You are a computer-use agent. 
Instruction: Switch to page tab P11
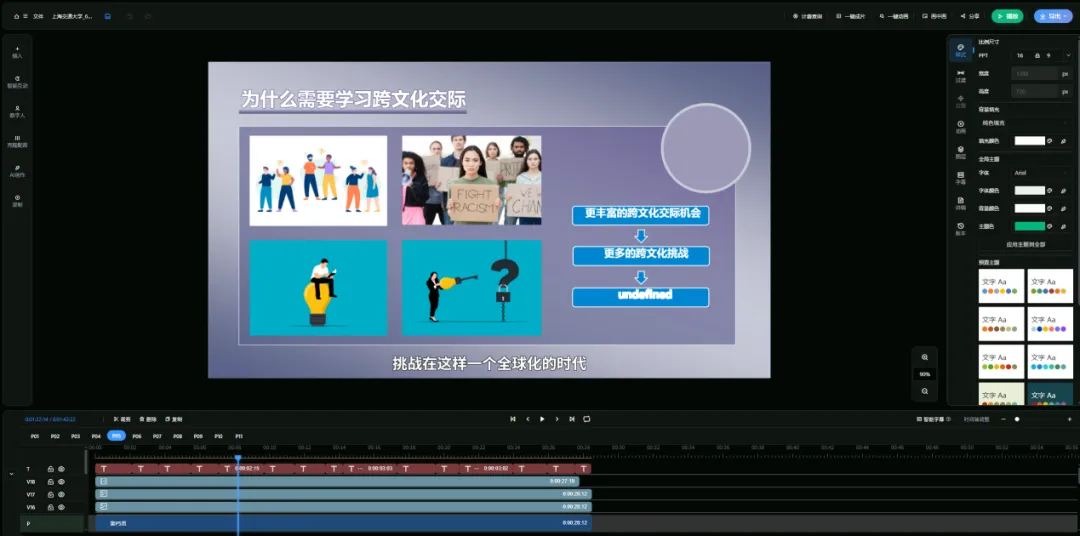[239, 436]
